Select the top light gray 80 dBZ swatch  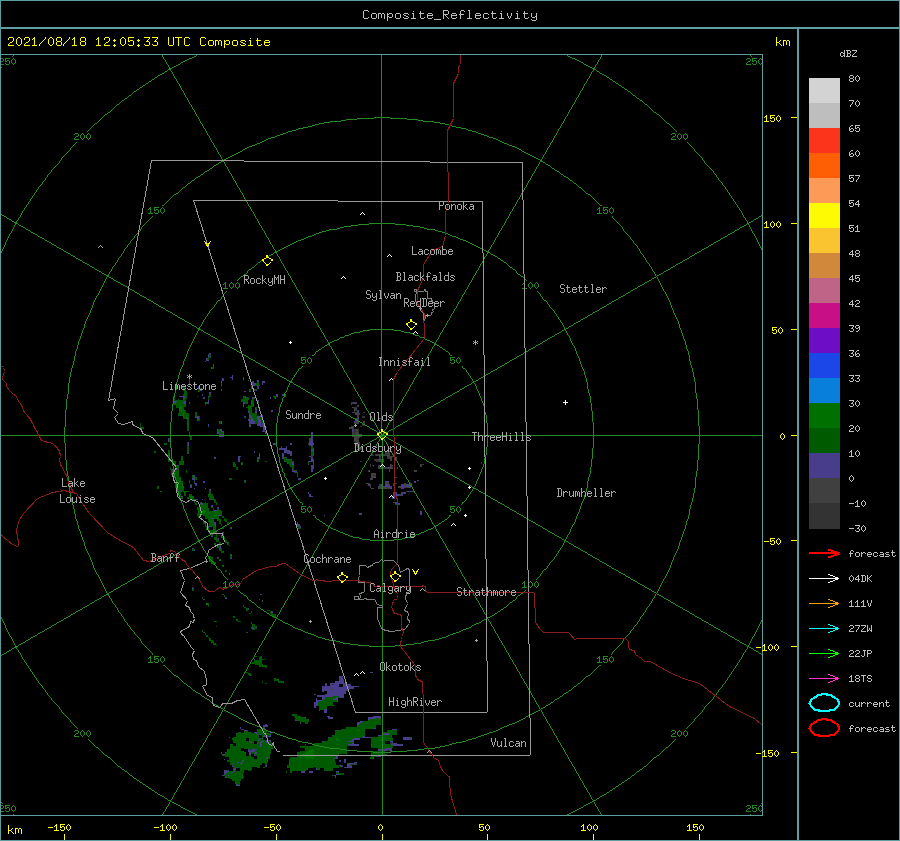(x=824, y=91)
